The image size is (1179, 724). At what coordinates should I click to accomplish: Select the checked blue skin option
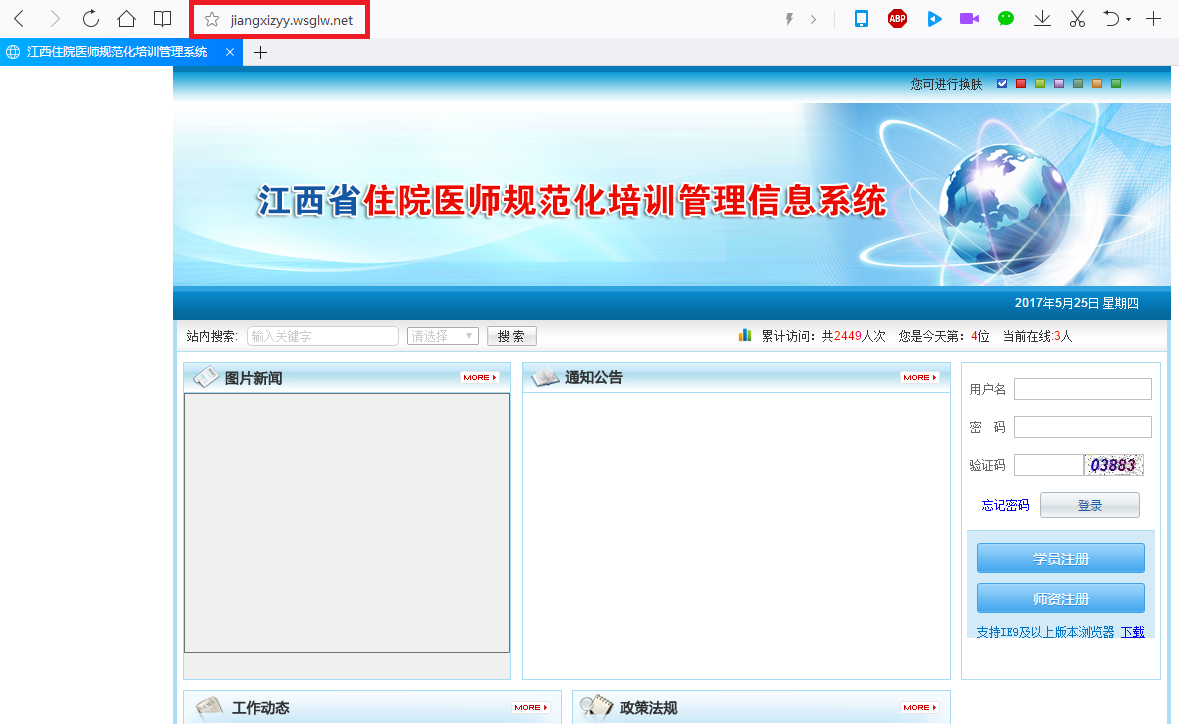[x=1002, y=84]
